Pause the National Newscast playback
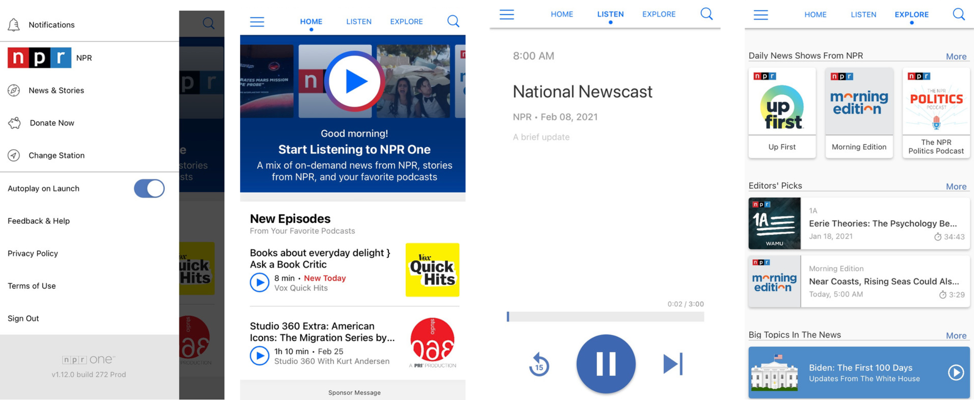974x400 pixels. (606, 364)
